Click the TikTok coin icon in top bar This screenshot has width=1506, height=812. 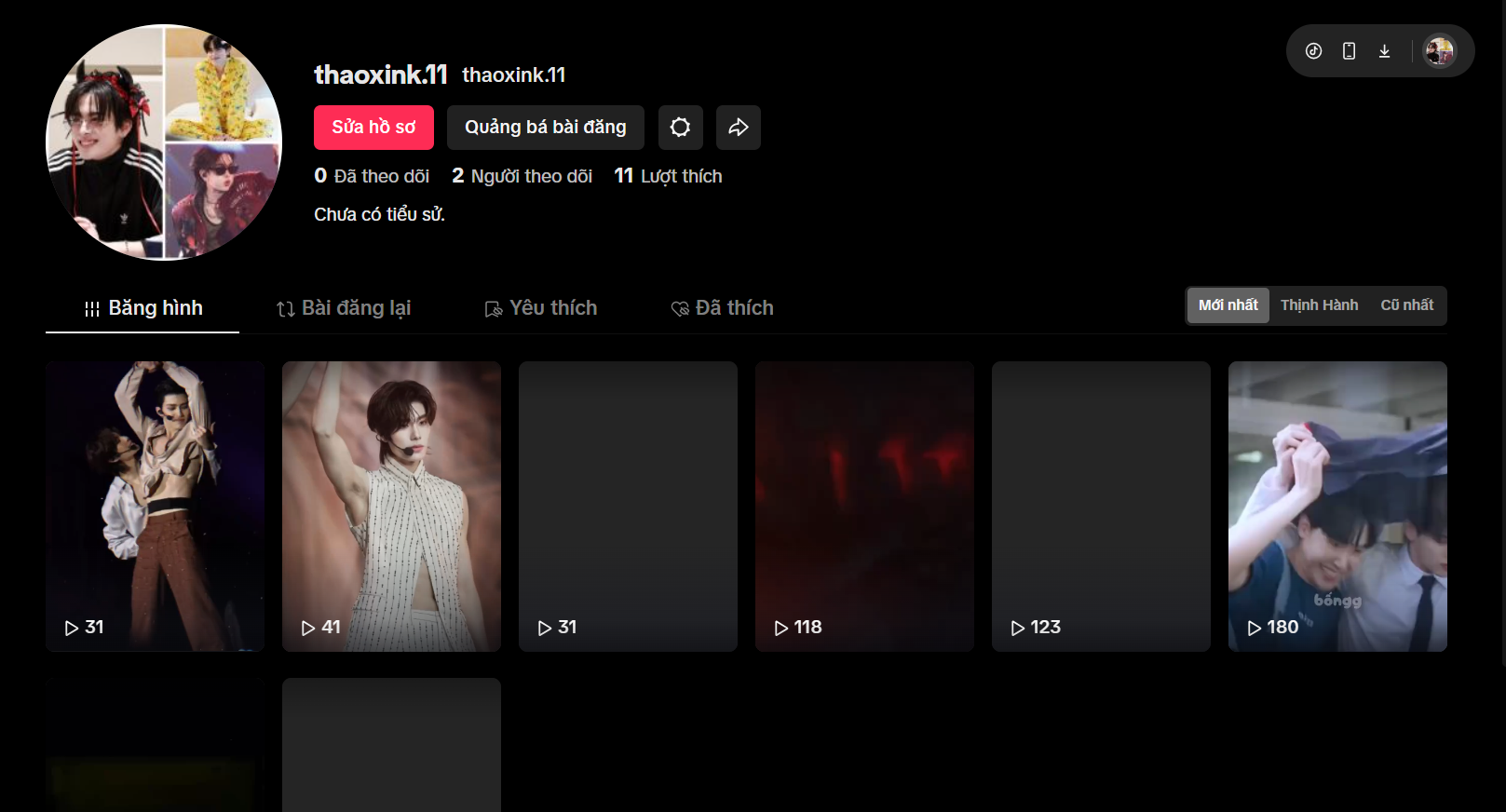[x=1313, y=51]
